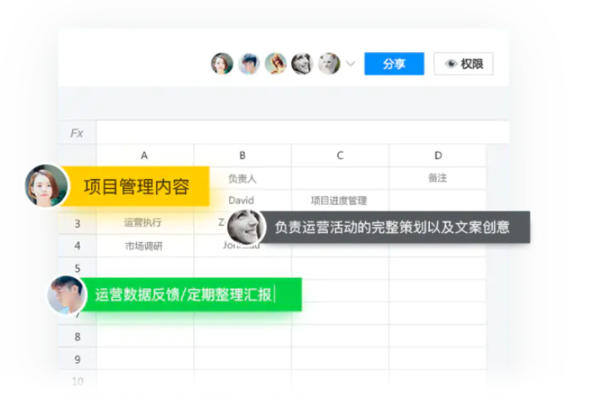Image resolution: width=600 pixels, height=398 pixels.
Task: Click the eye icon in the 权限 button
Action: tap(452, 64)
